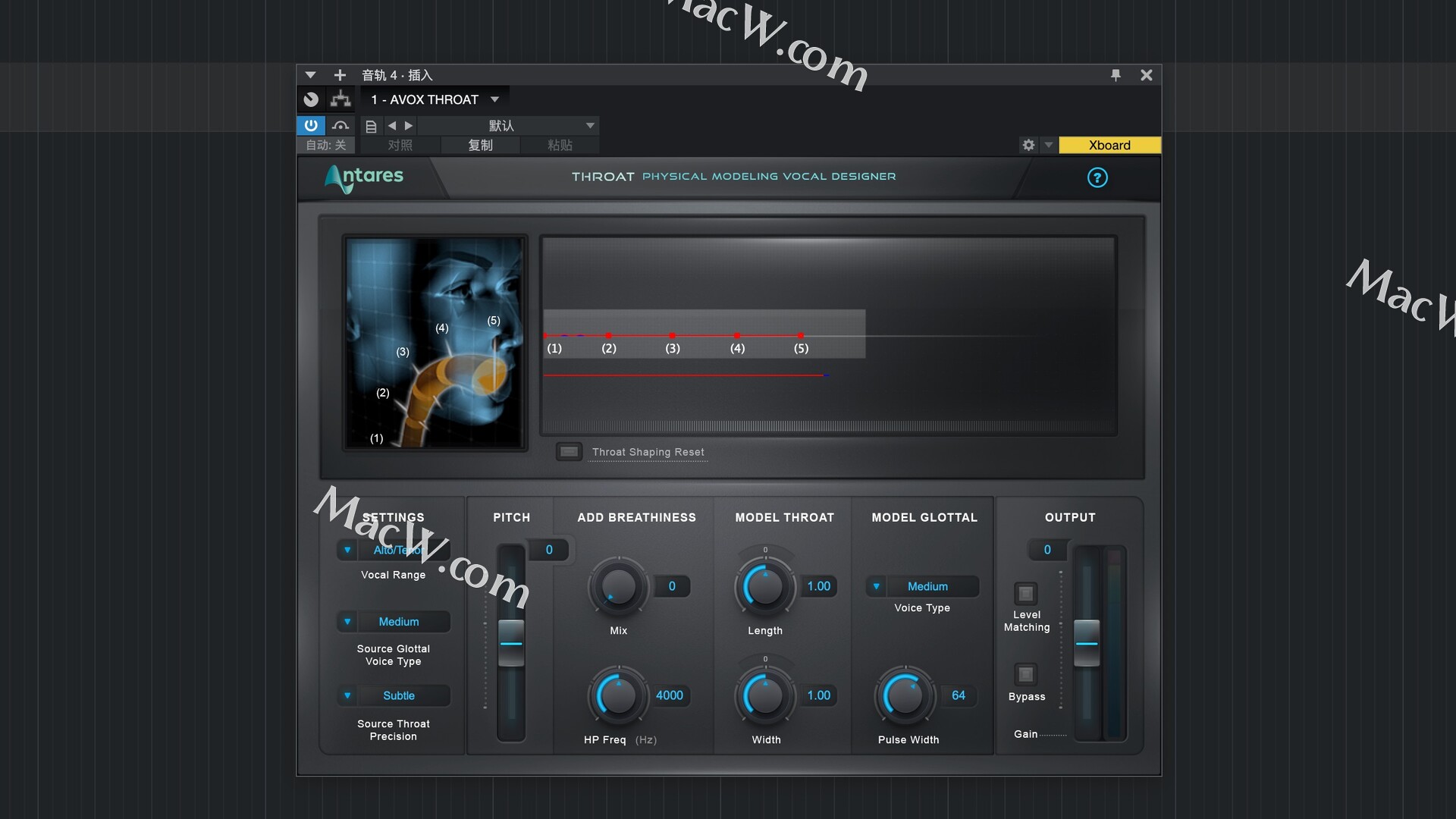Click the Antares logo
This screenshot has width=1456, height=819.
[x=364, y=178]
